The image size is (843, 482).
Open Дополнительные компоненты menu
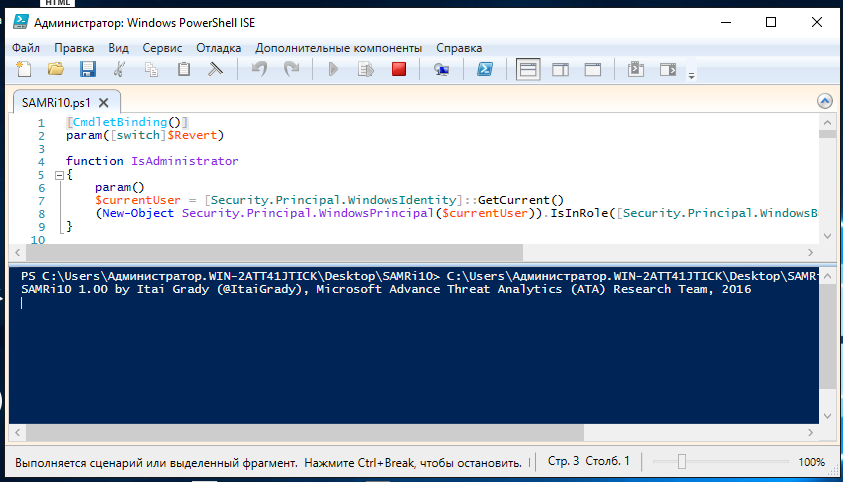(338, 48)
